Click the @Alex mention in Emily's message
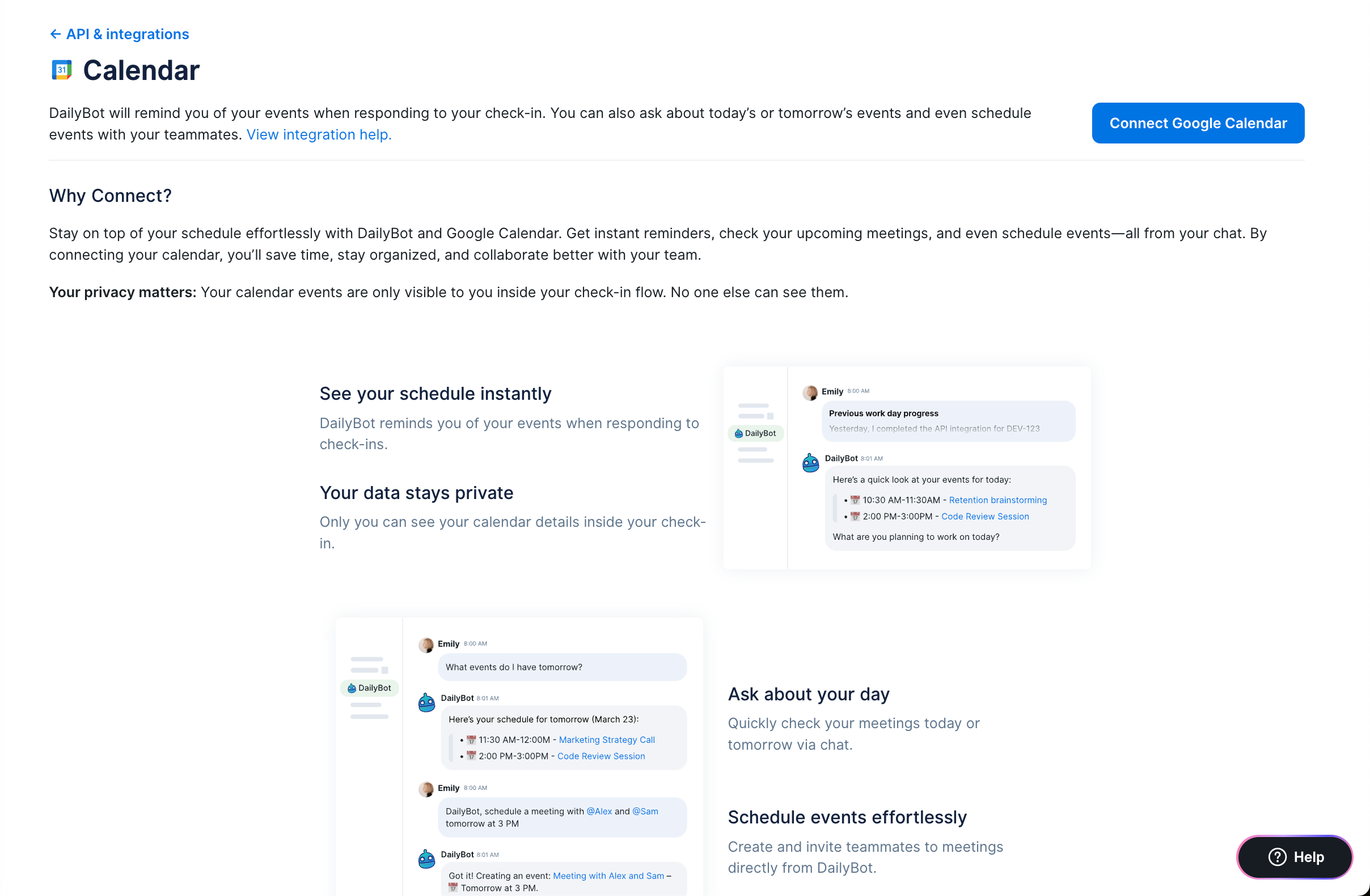This screenshot has width=1370, height=896. 599,812
